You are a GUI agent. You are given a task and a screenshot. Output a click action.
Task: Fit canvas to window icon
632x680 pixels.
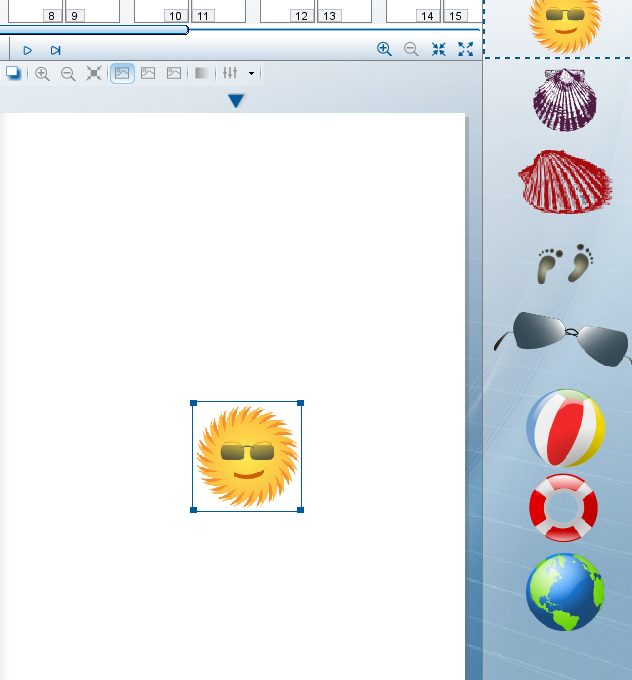(94, 73)
